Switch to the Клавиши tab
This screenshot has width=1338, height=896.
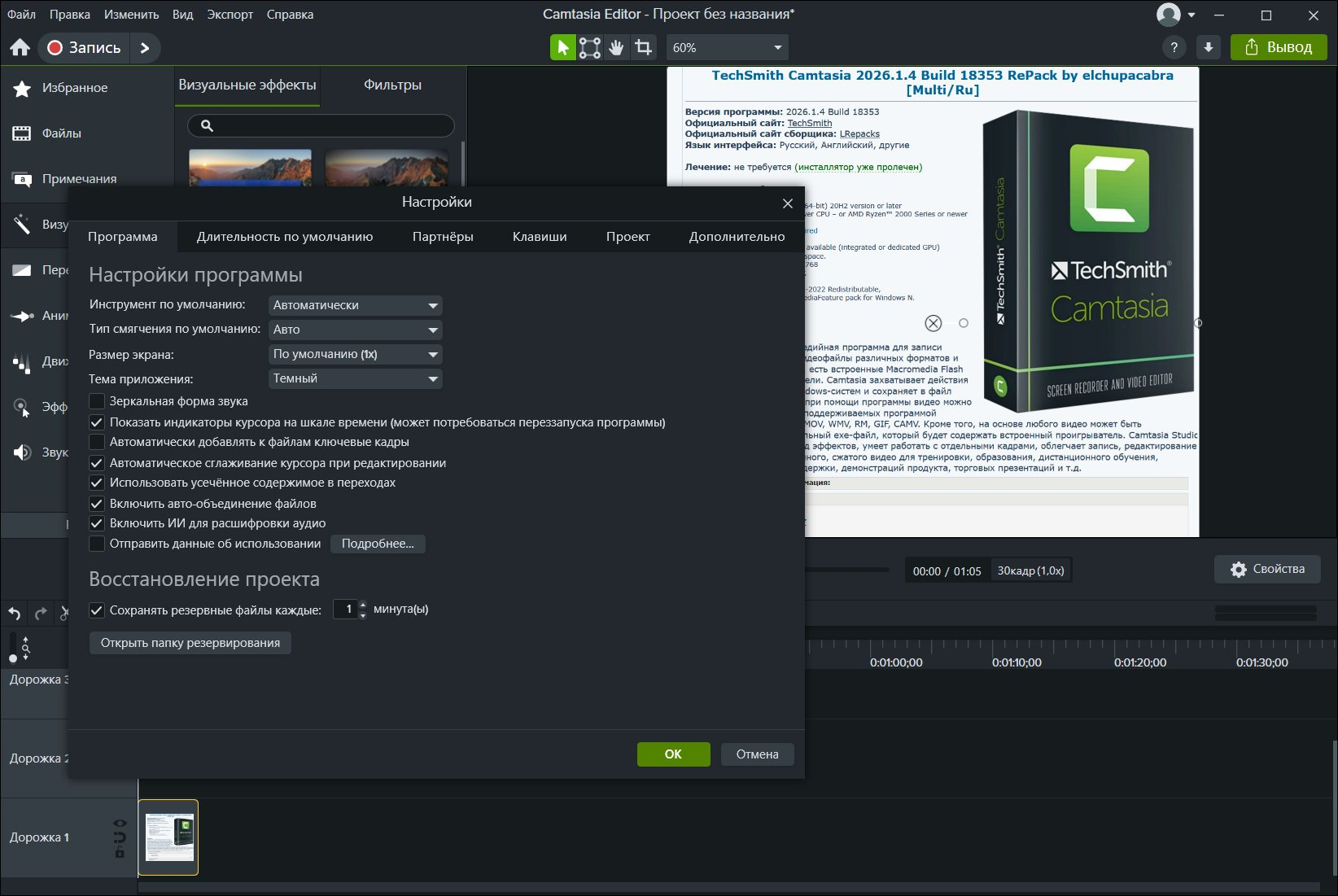pos(540,237)
